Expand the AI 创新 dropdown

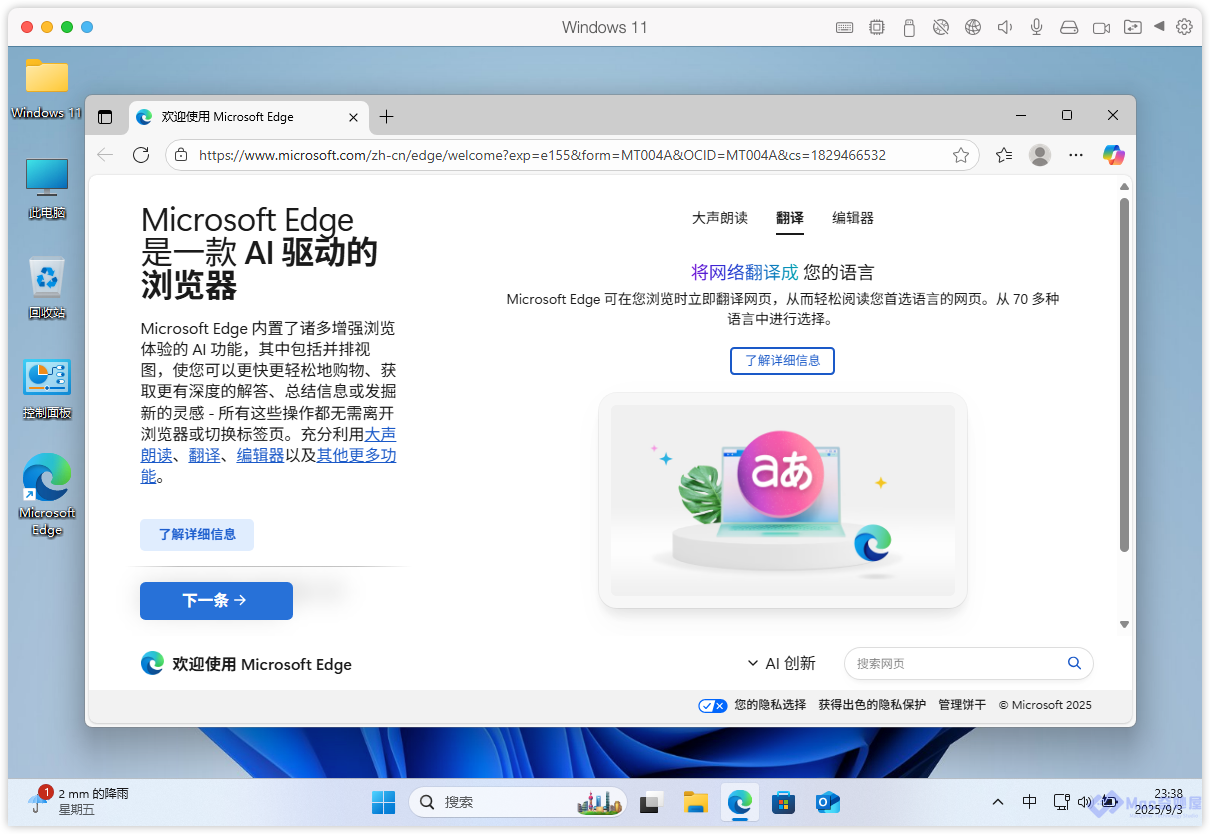pos(782,663)
